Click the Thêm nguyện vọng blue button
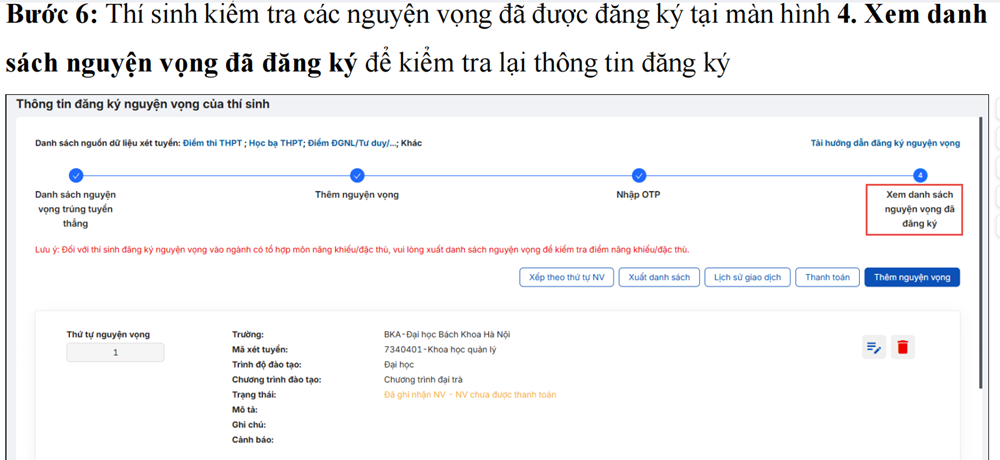Viewport: 1000px width, 460px height. 912,278
